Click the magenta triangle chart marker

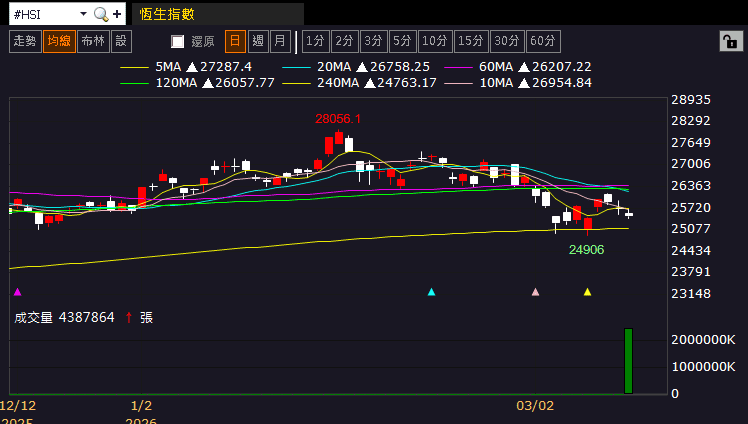[18, 292]
